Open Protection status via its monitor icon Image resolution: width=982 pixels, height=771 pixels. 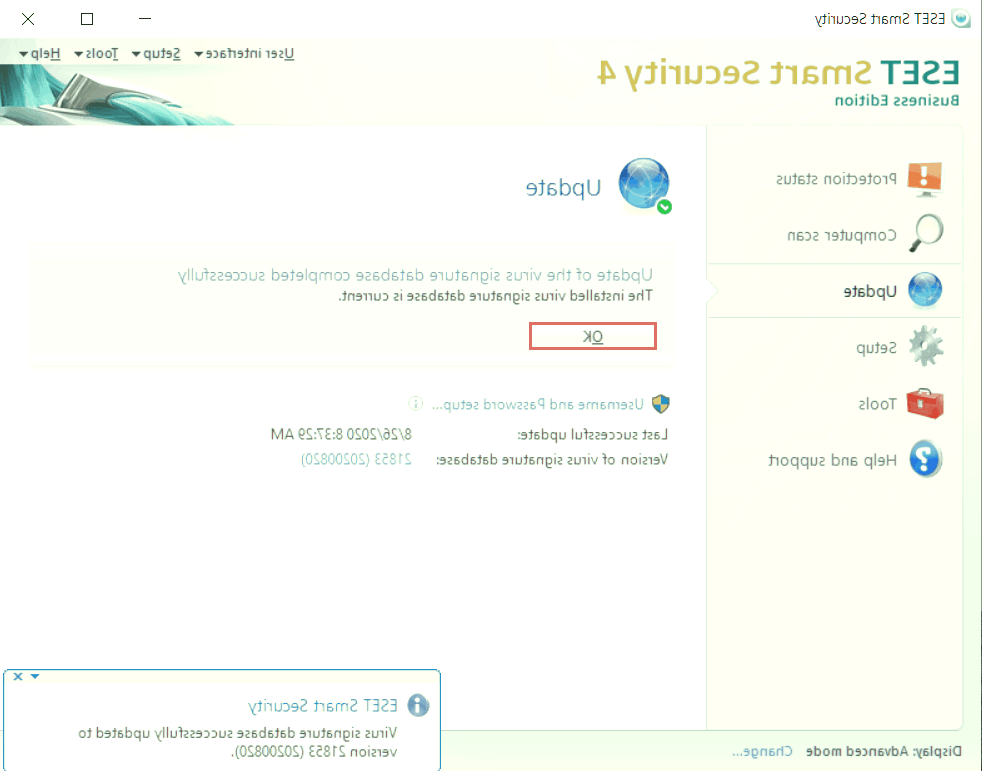(x=924, y=179)
